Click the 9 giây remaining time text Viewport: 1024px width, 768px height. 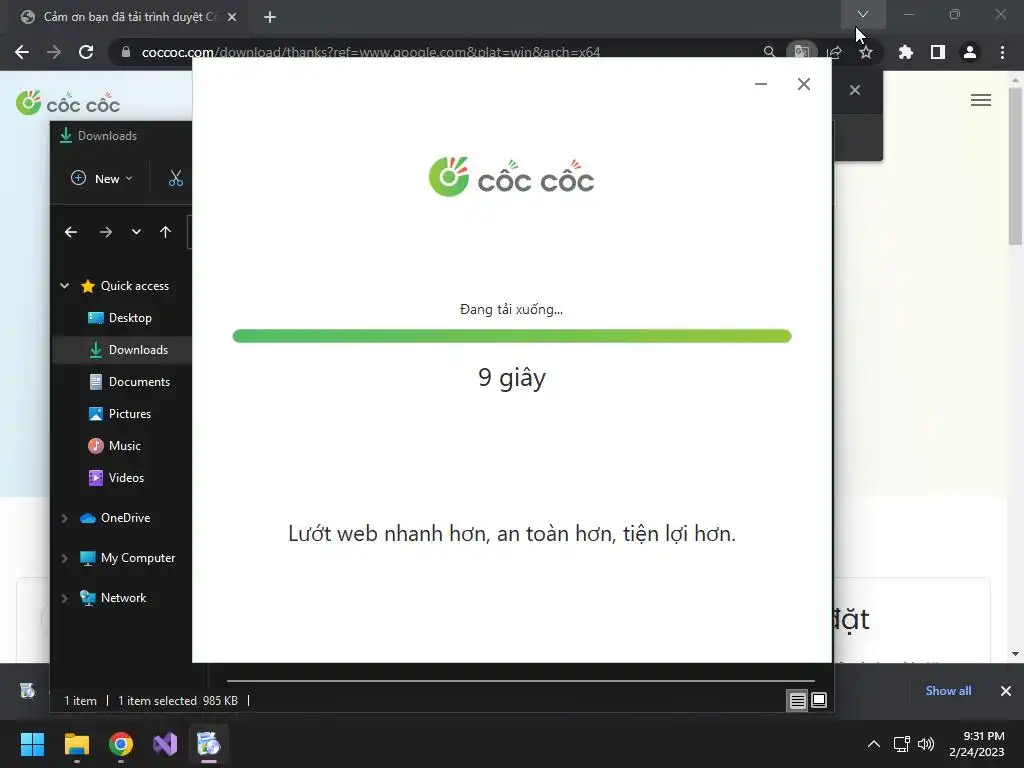(x=512, y=377)
